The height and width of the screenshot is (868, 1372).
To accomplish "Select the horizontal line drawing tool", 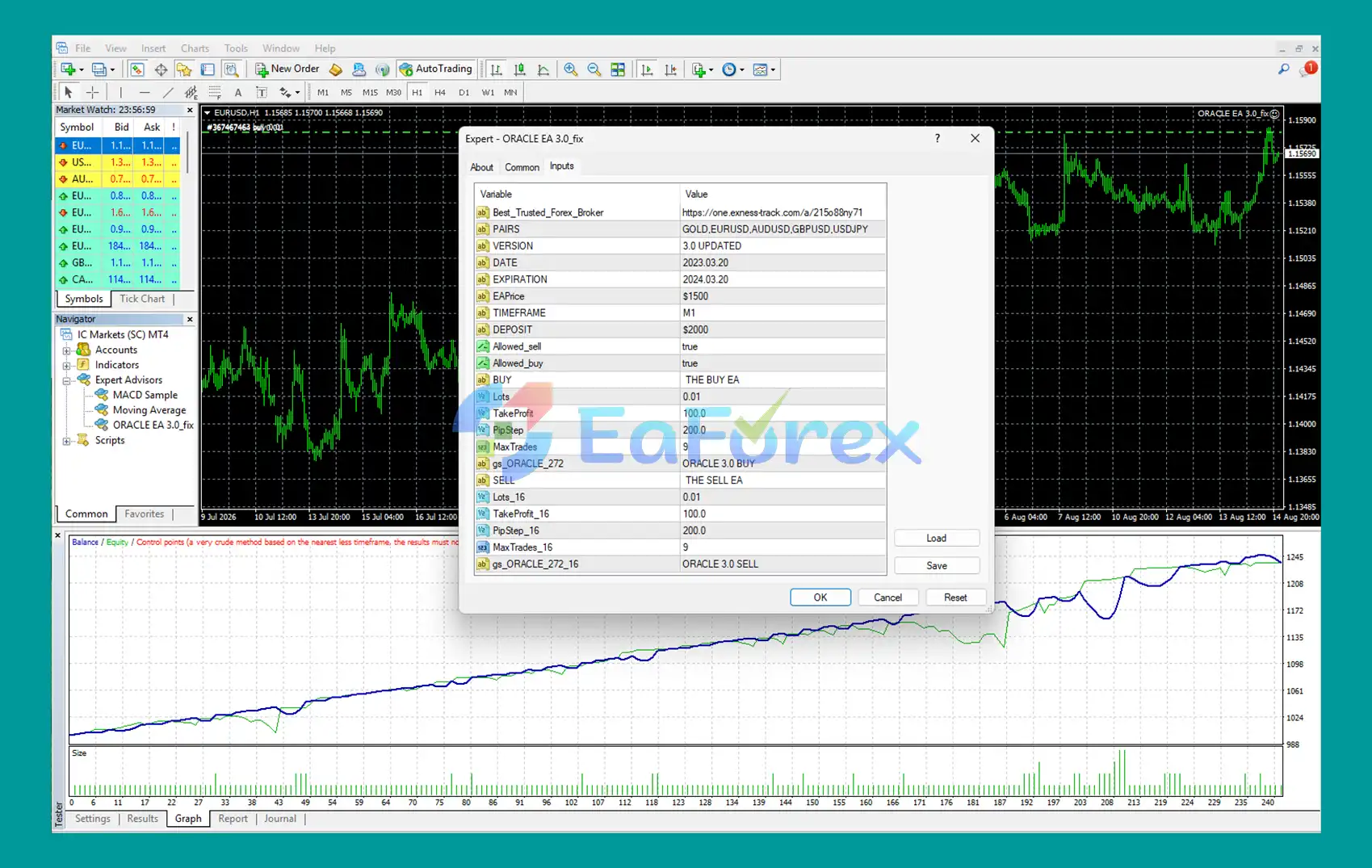I will 145,92.
